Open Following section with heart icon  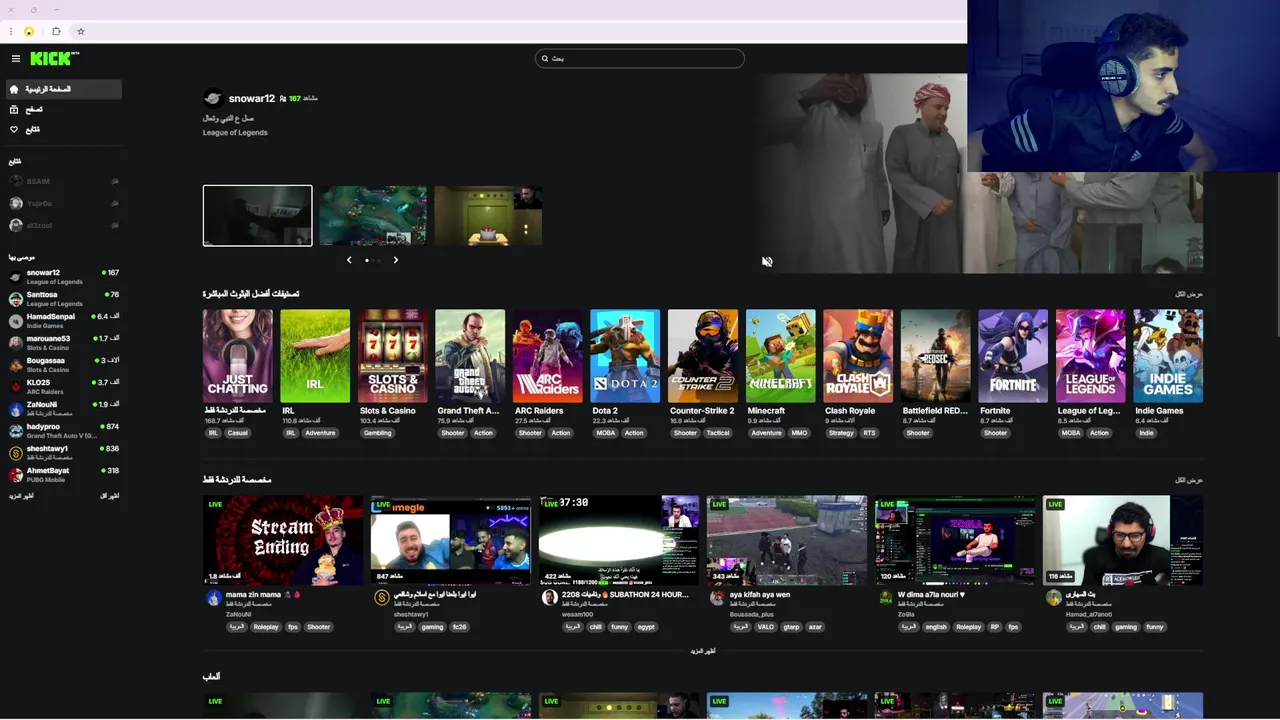coord(62,129)
